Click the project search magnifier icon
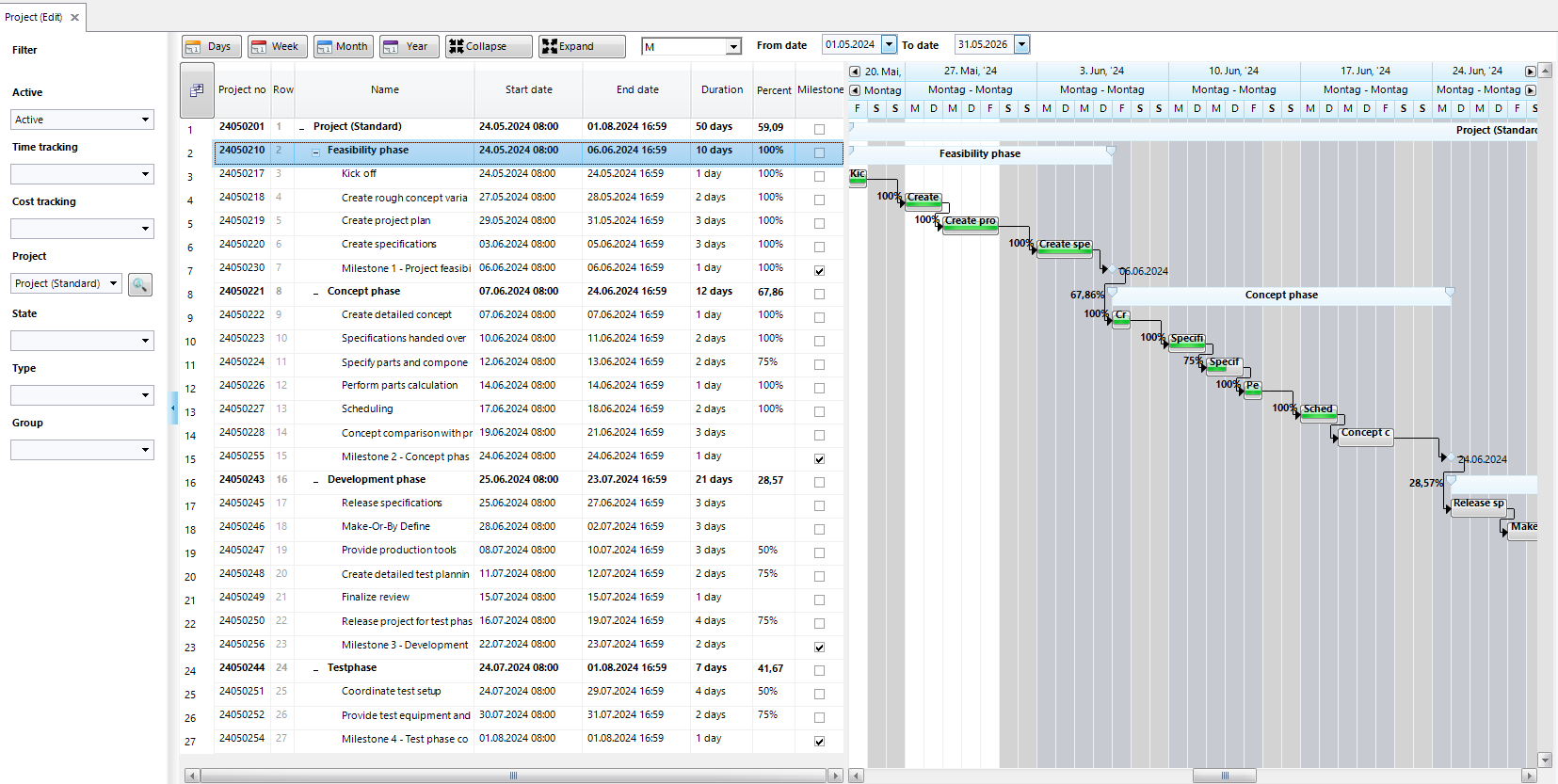The image size is (1558, 784). coord(139,284)
